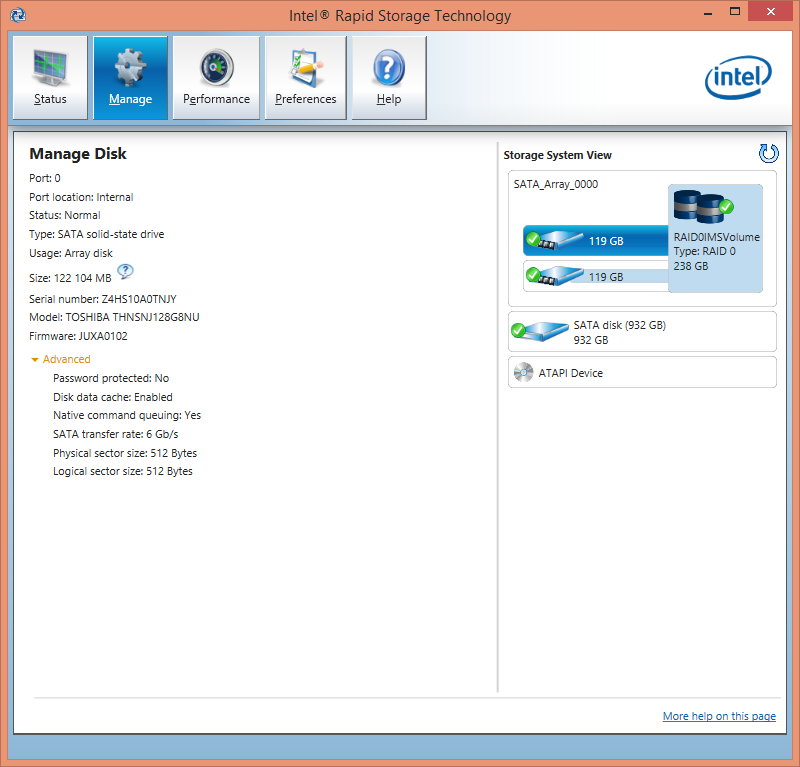Click the ATAPI Device label
The width and height of the screenshot is (800, 767).
click(570, 373)
